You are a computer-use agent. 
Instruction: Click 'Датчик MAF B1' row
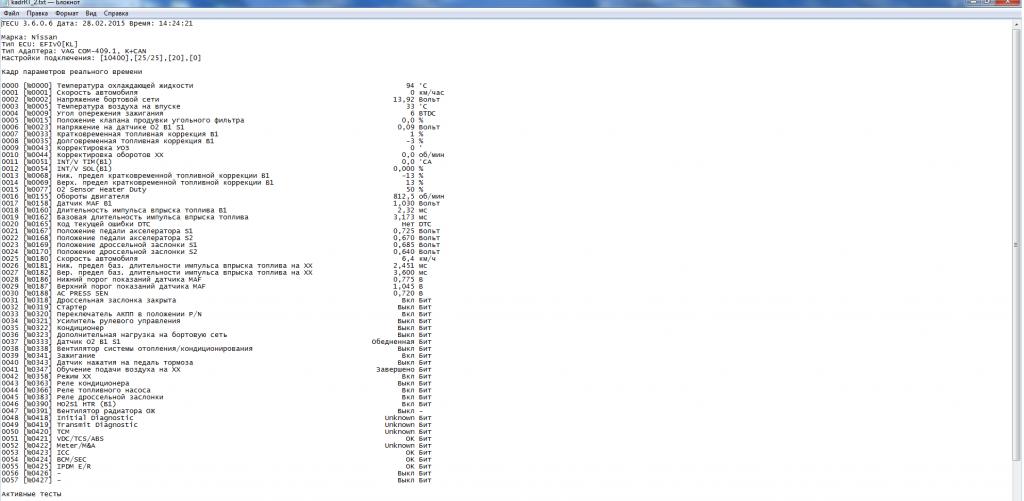(223, 203)
